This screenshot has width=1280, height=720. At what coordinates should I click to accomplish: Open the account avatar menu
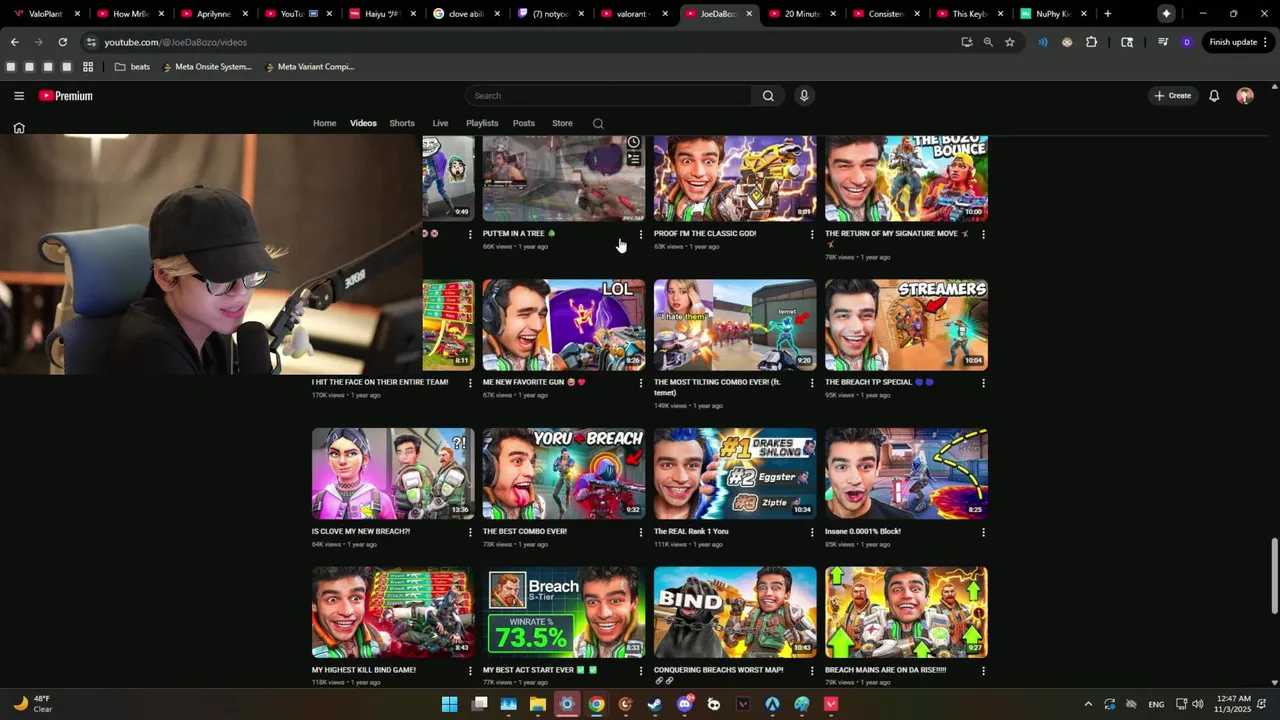pos(1245,96)
